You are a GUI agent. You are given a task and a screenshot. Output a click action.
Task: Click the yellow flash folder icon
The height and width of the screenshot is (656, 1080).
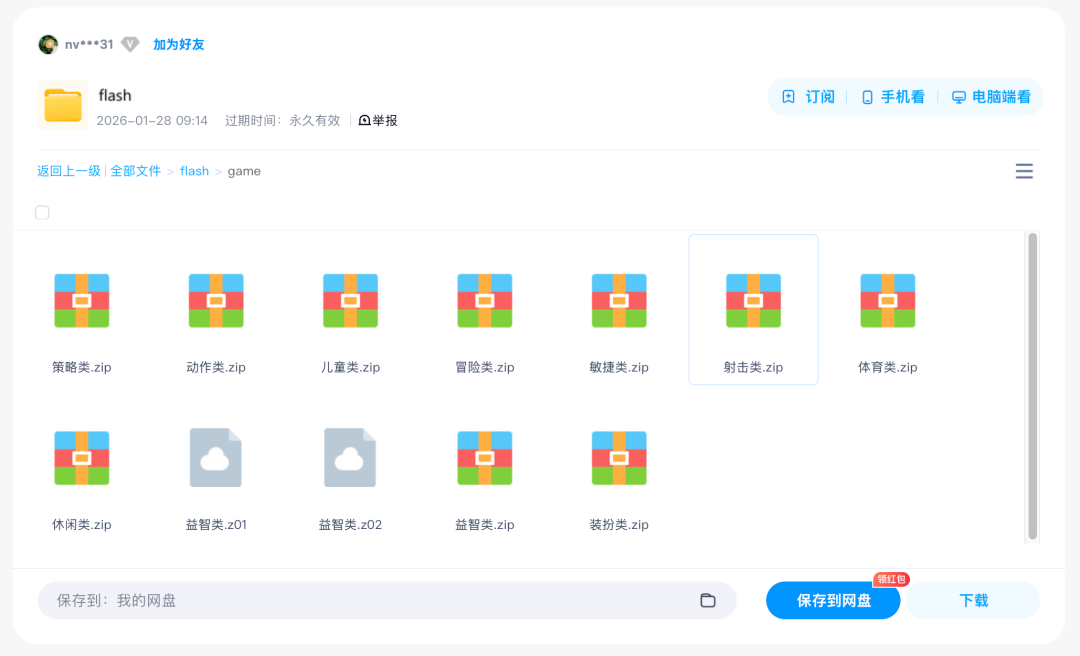tap(62, 104)
